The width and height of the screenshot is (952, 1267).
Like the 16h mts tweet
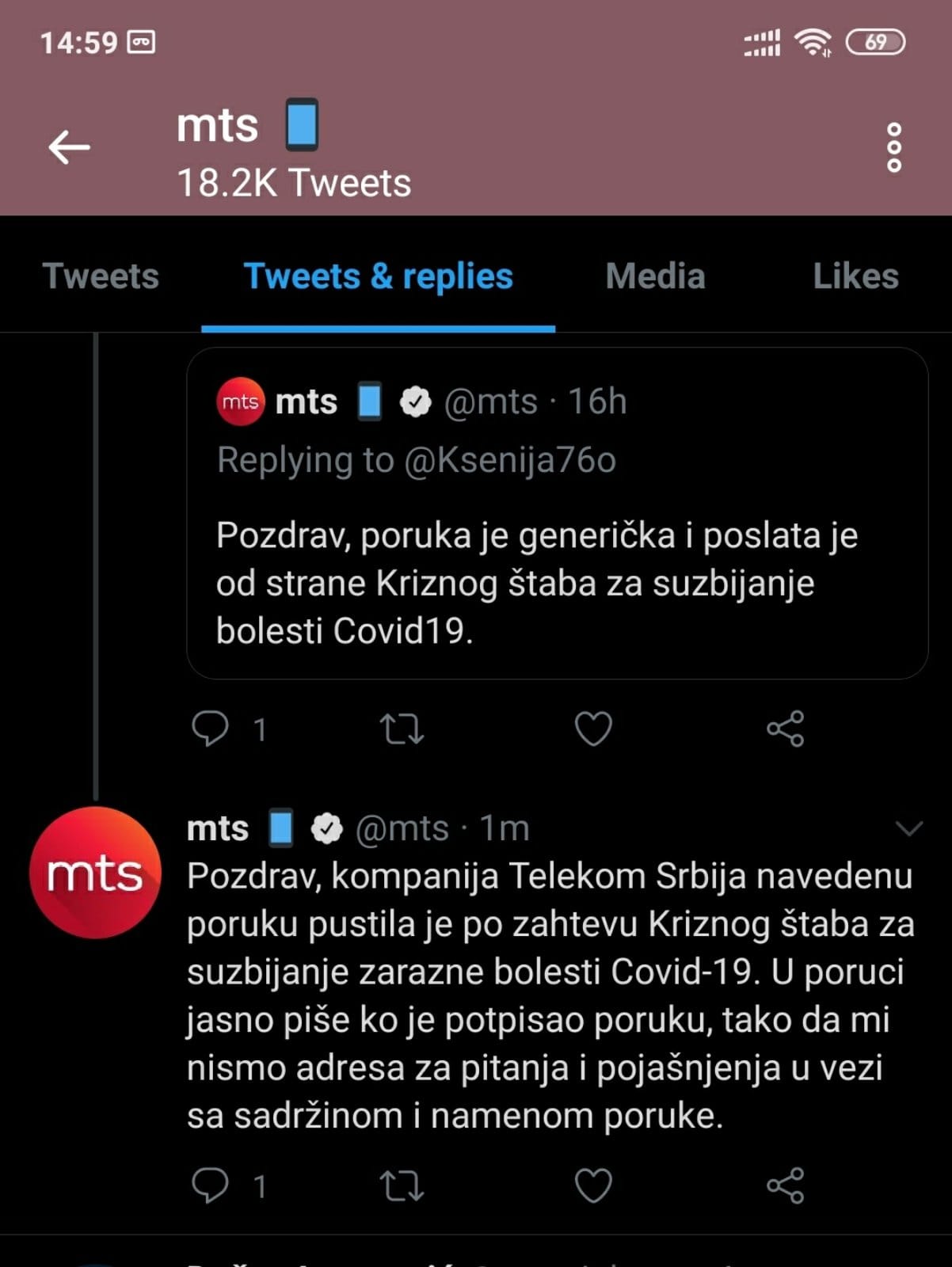pyautogui.click(x=593, y=729)
